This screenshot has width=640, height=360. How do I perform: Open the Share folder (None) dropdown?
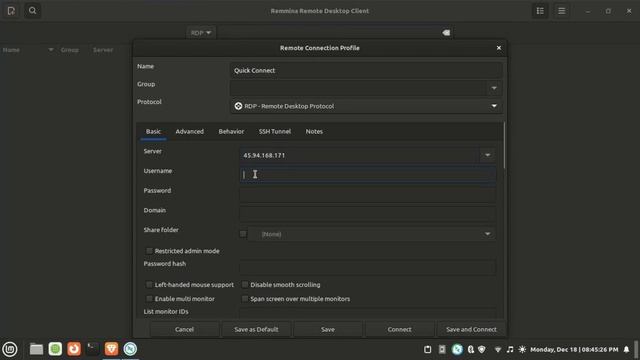tap(372, 234)
